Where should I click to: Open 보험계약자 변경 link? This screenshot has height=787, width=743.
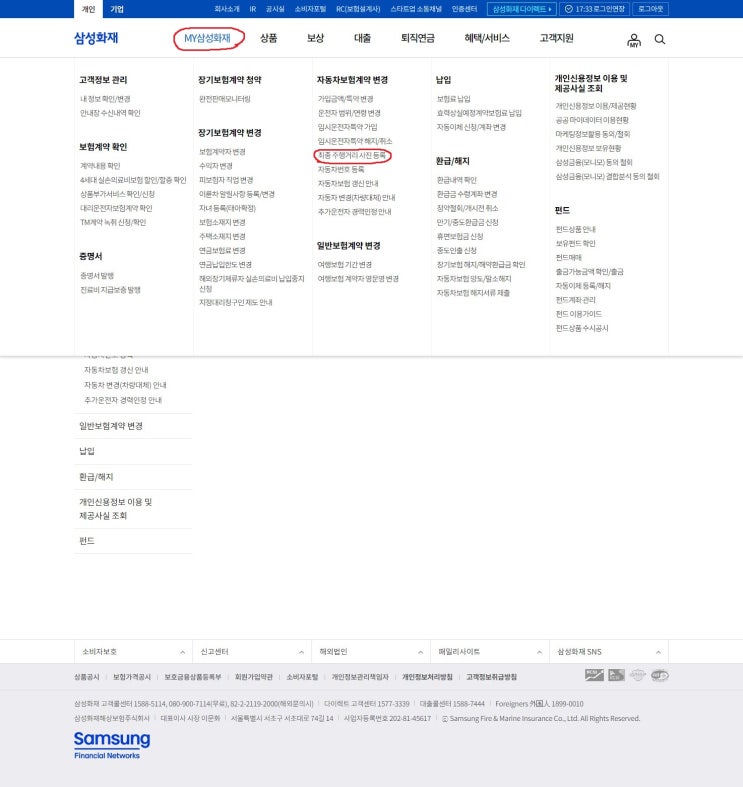[222, 152]
